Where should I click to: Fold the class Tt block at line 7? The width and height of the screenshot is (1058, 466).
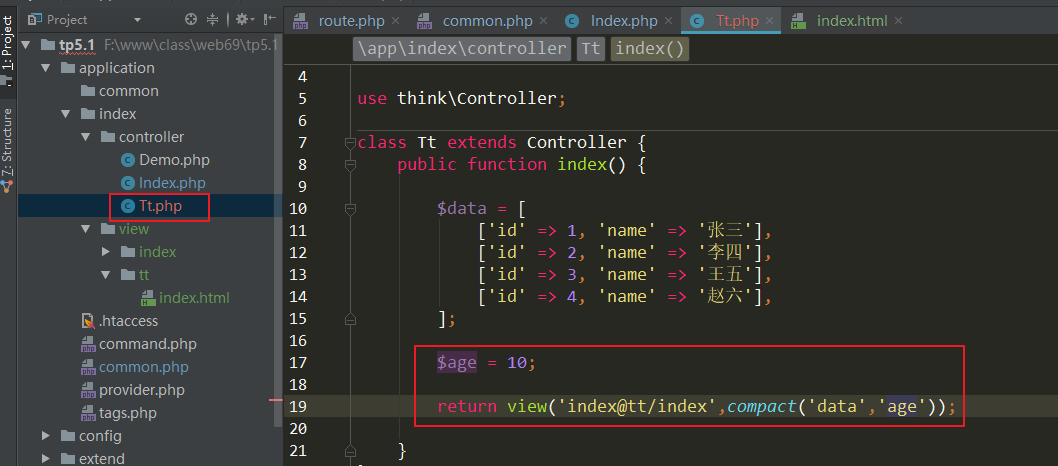tap(350, 143)
